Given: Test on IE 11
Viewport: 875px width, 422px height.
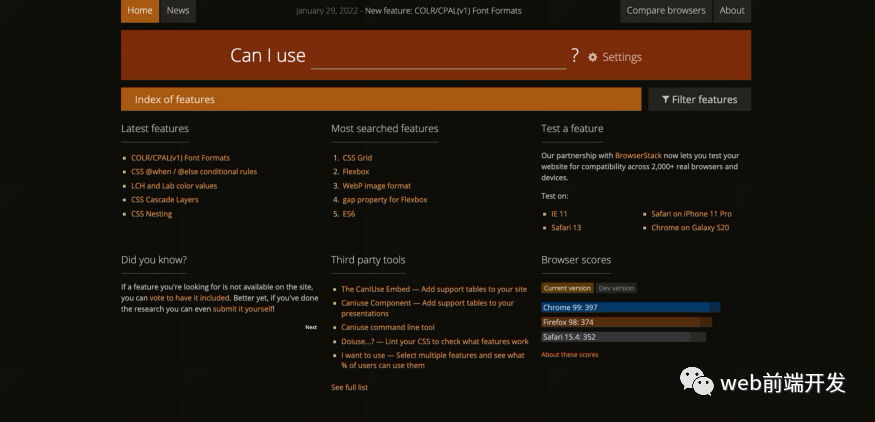Looking at the screenshot, I should [x=559, y=214].
